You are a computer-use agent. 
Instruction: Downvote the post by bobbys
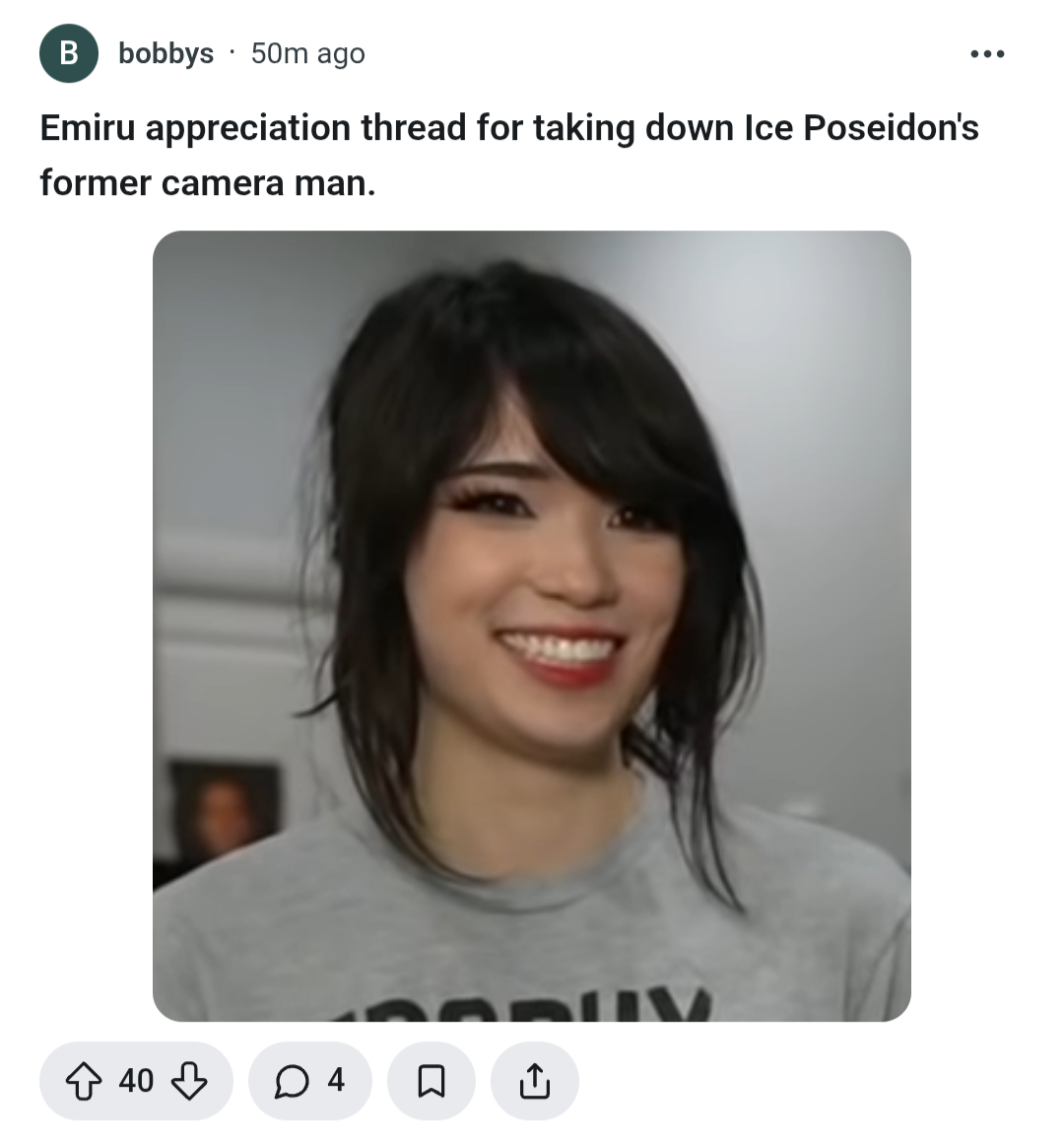point(189,1081)
